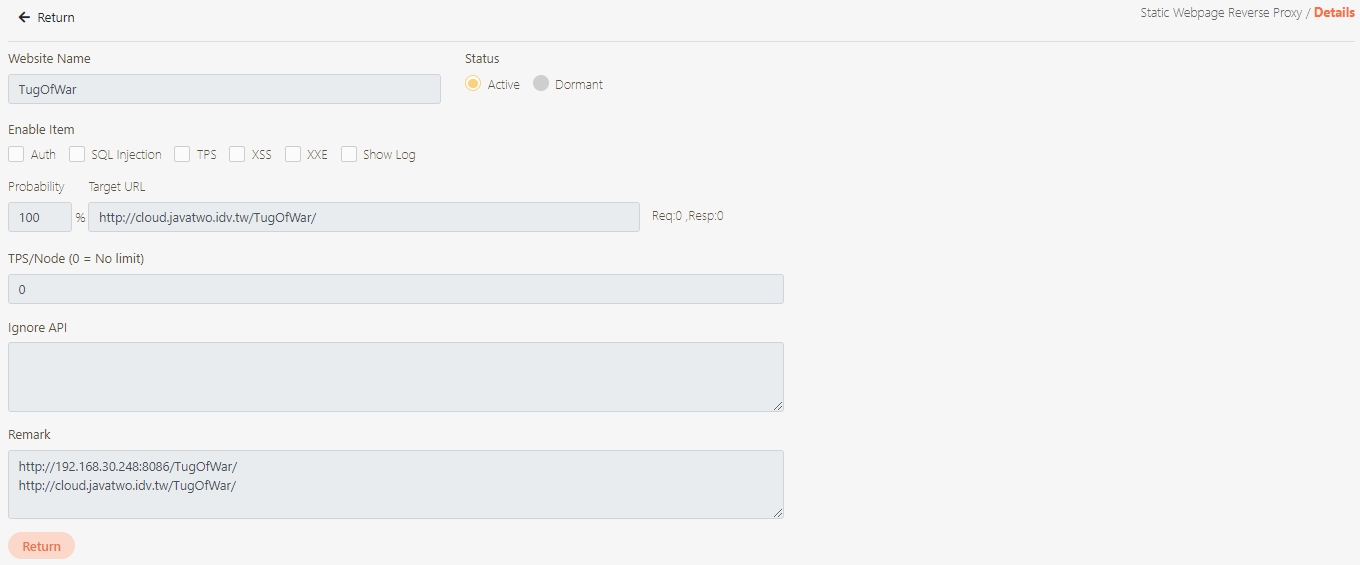Select the Dormant status radio button

[x=541, y=84]
